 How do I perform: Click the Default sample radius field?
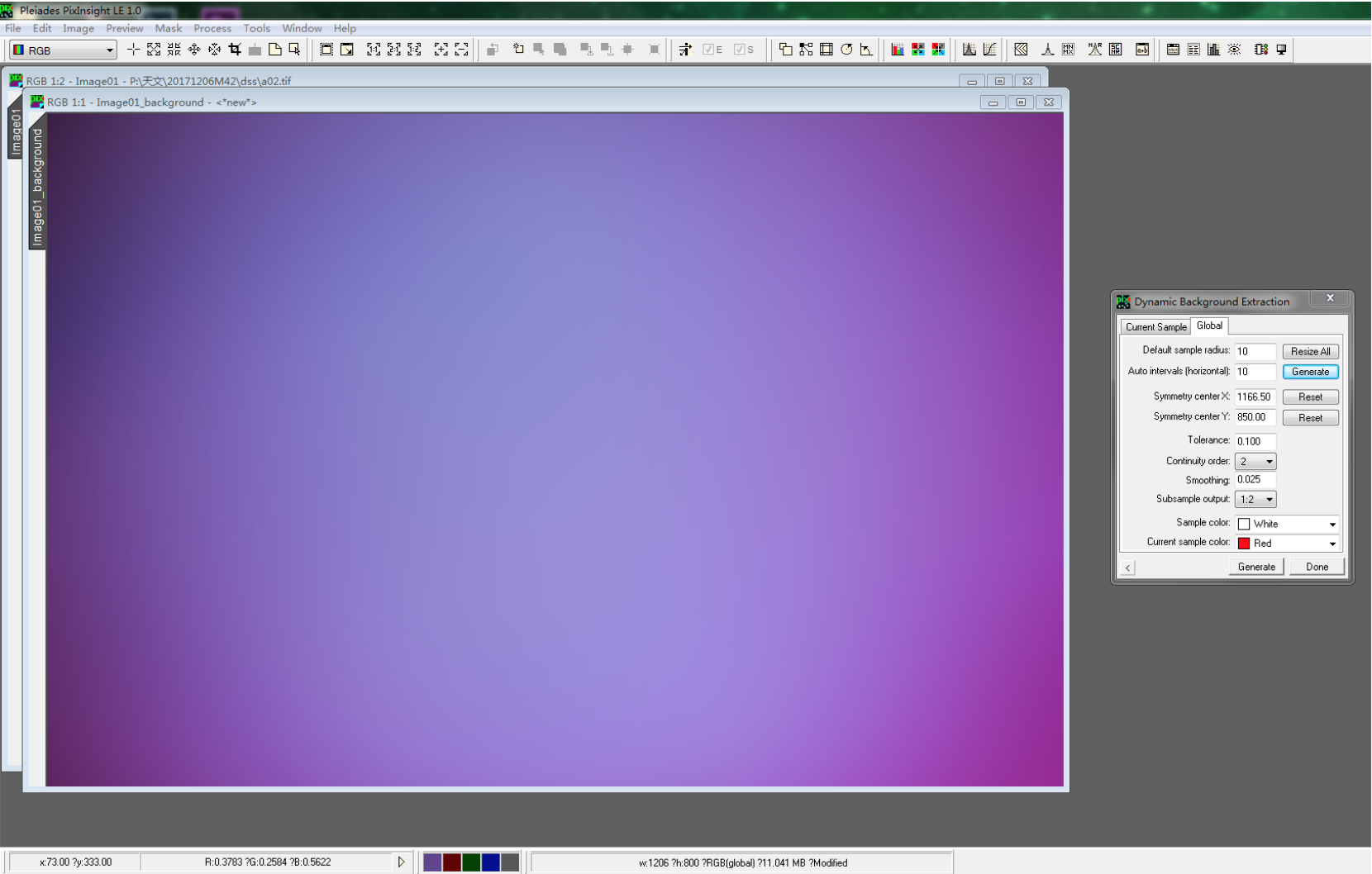(x=1255, y=352)
